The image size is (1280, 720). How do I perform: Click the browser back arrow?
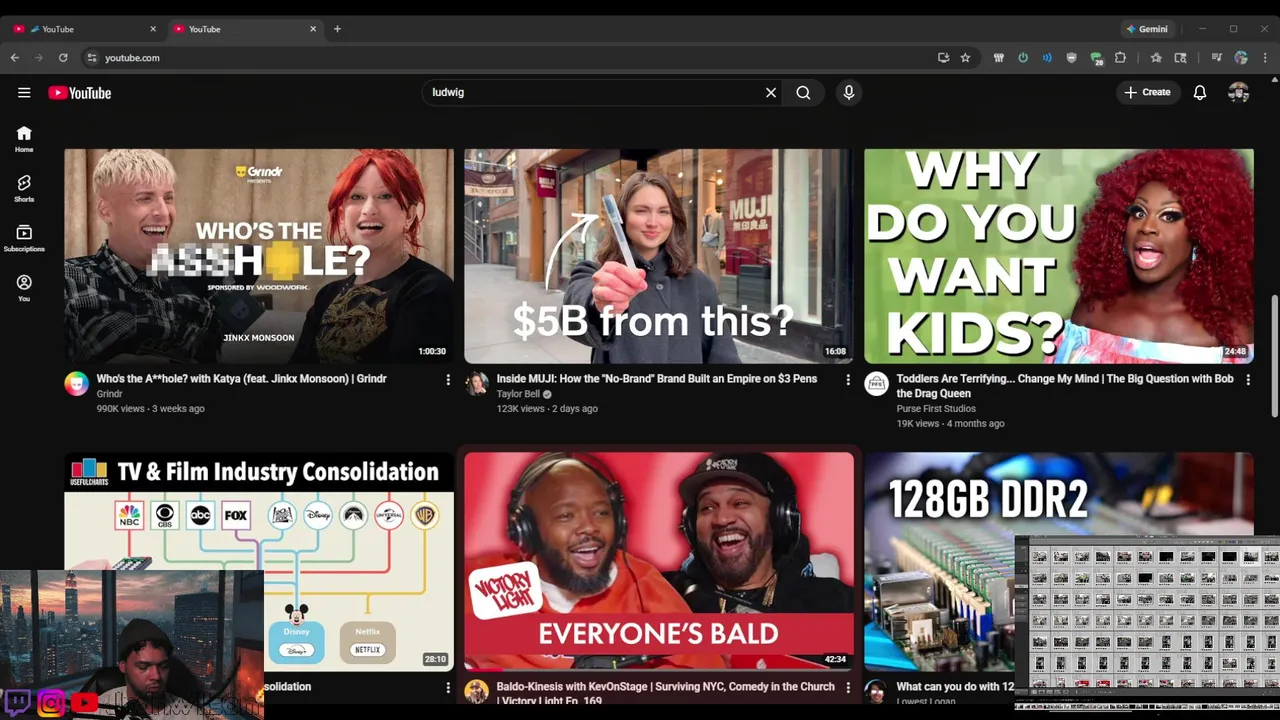(15, 58)
